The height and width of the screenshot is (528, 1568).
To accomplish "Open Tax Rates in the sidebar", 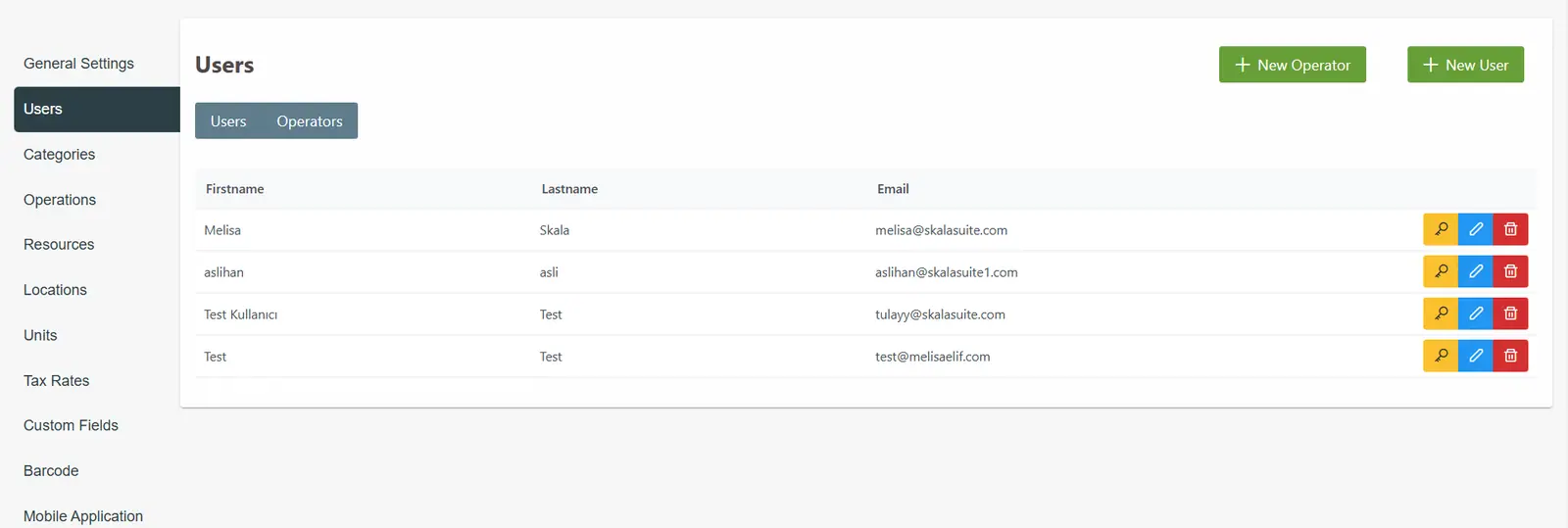I will (x=56, y=380).
